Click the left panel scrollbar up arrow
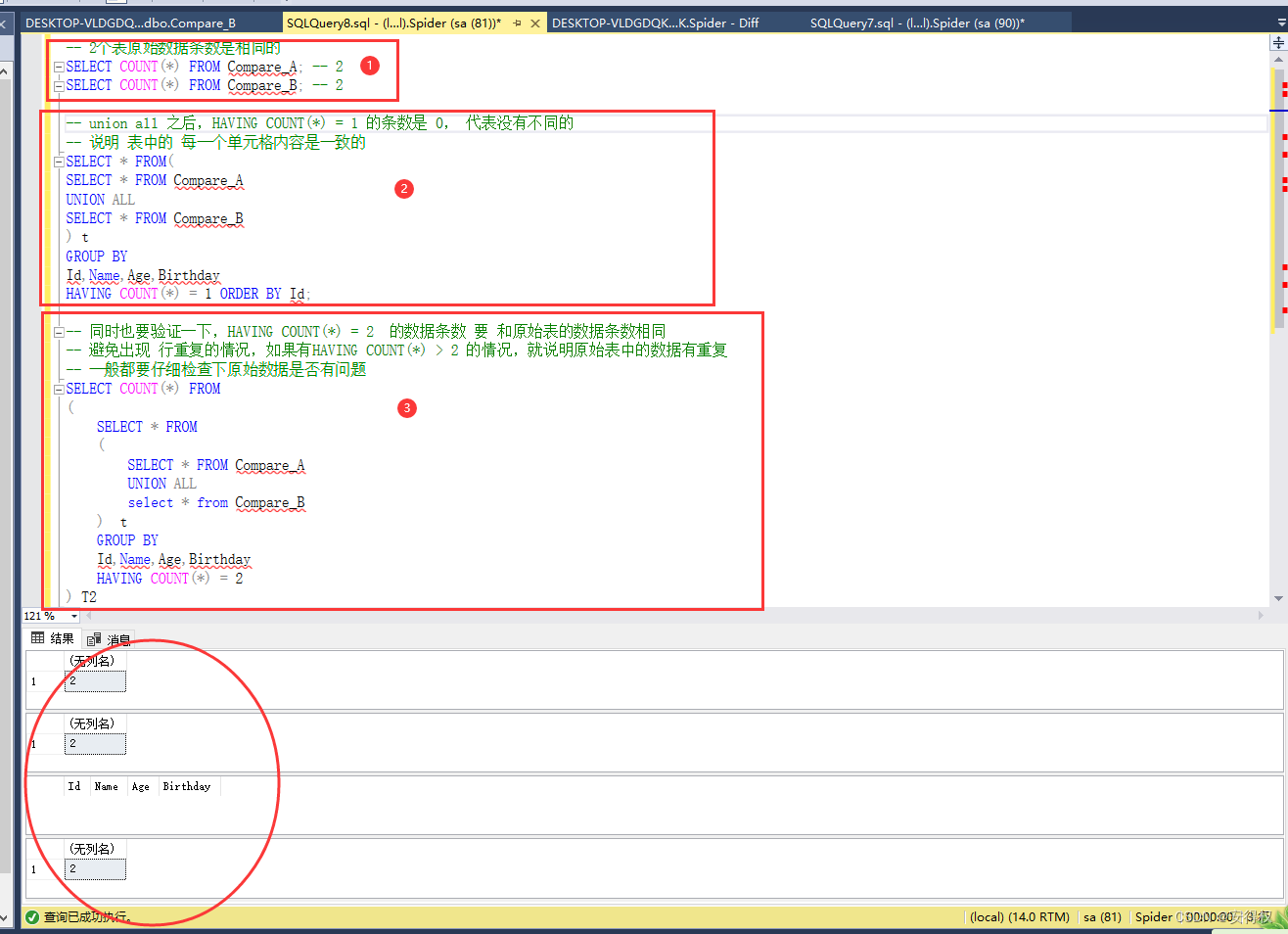 (4, 71)
